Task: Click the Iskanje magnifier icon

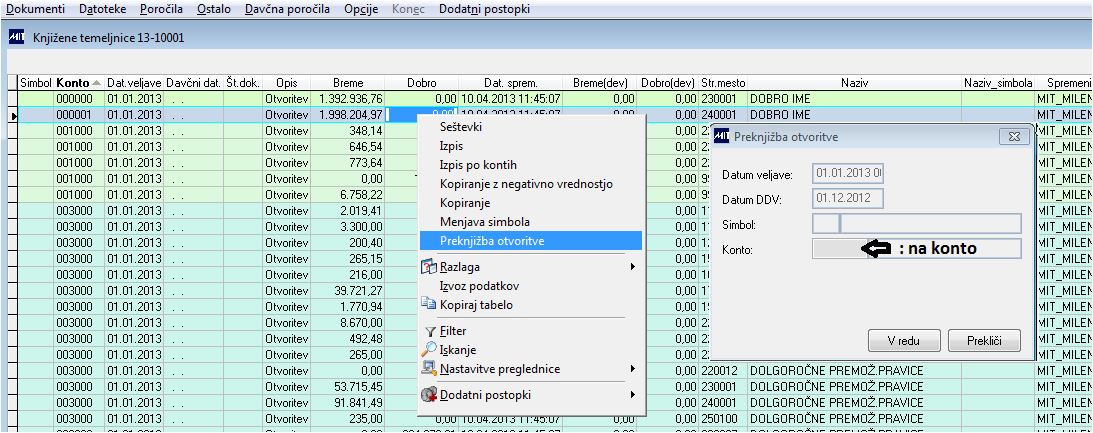Action: click(x=429, y=350)
